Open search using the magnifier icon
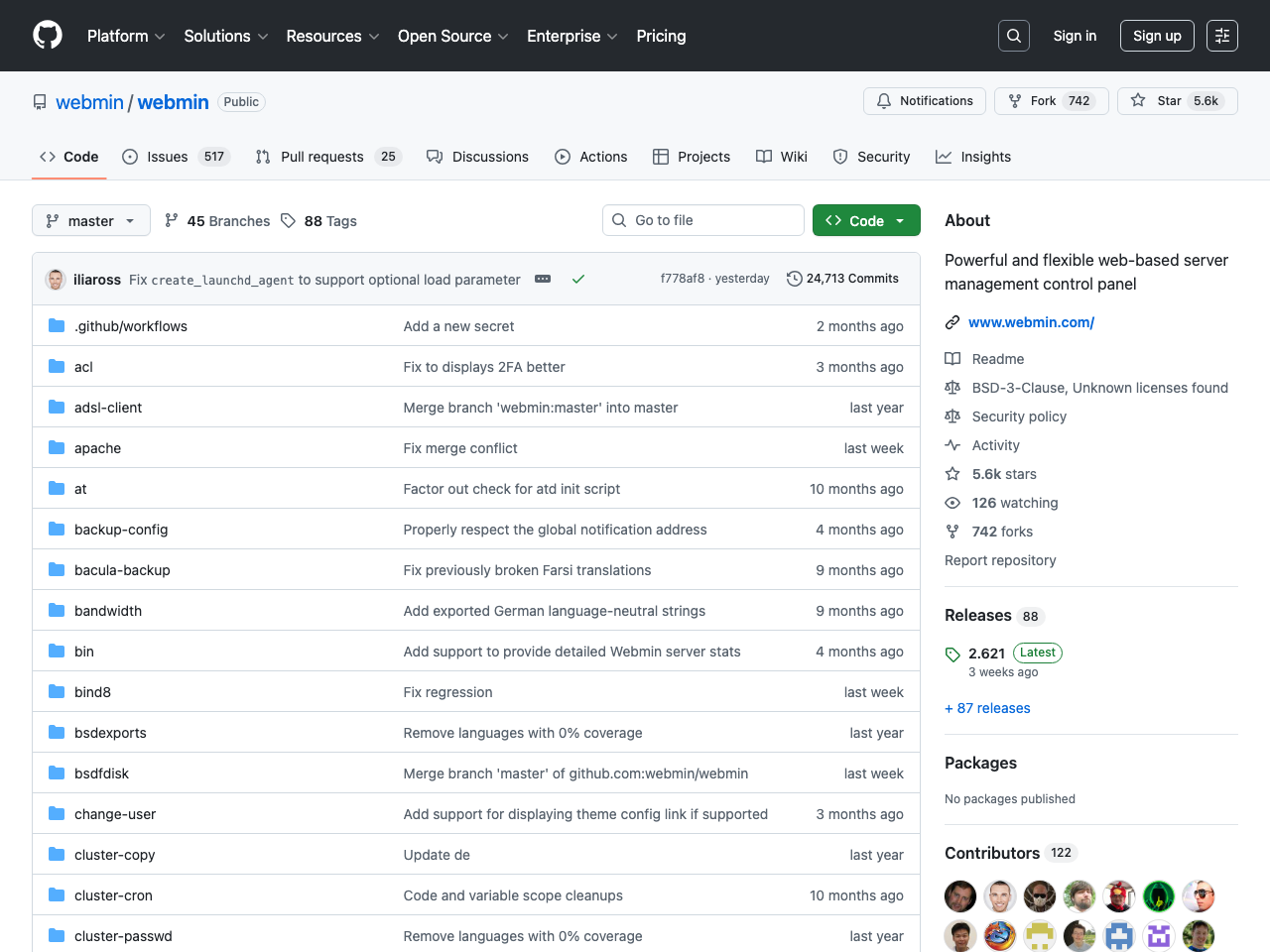The image size is (1270, 952). tap(1013, 35)
